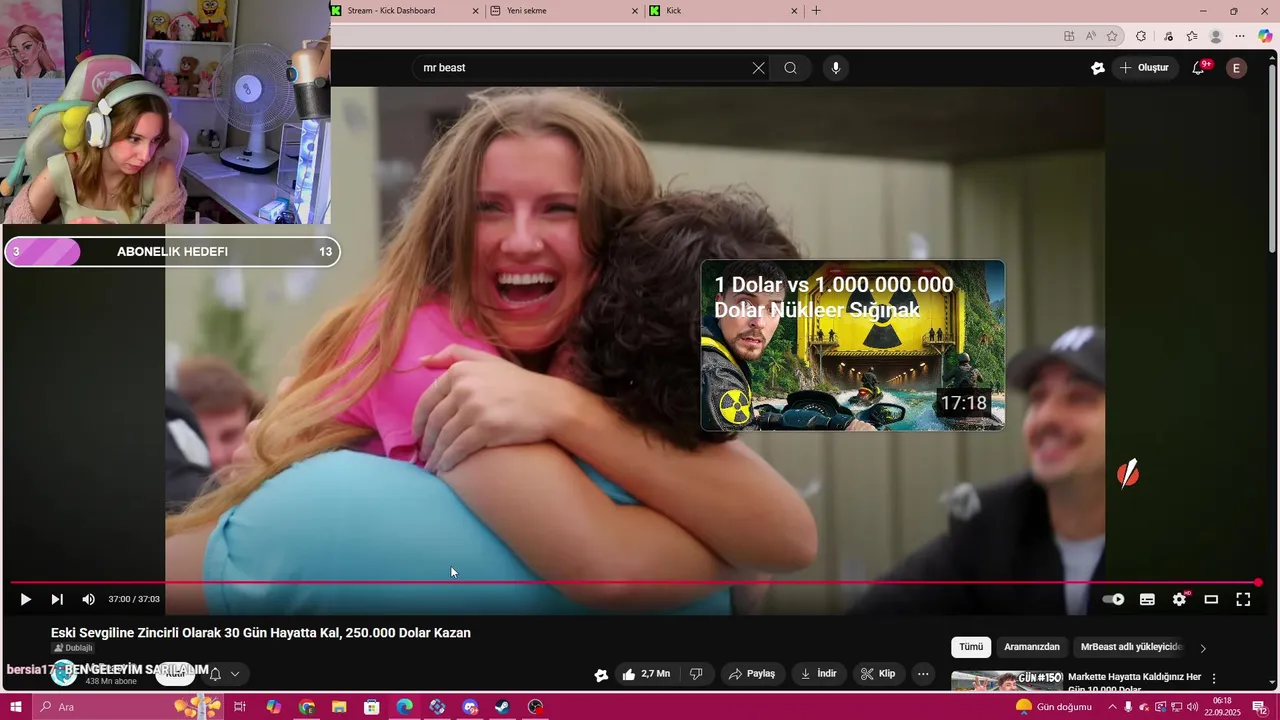This screenshot has width=1280, height=720.
Task: Open Edge favorites list
Action: [x=1191, y=36]
